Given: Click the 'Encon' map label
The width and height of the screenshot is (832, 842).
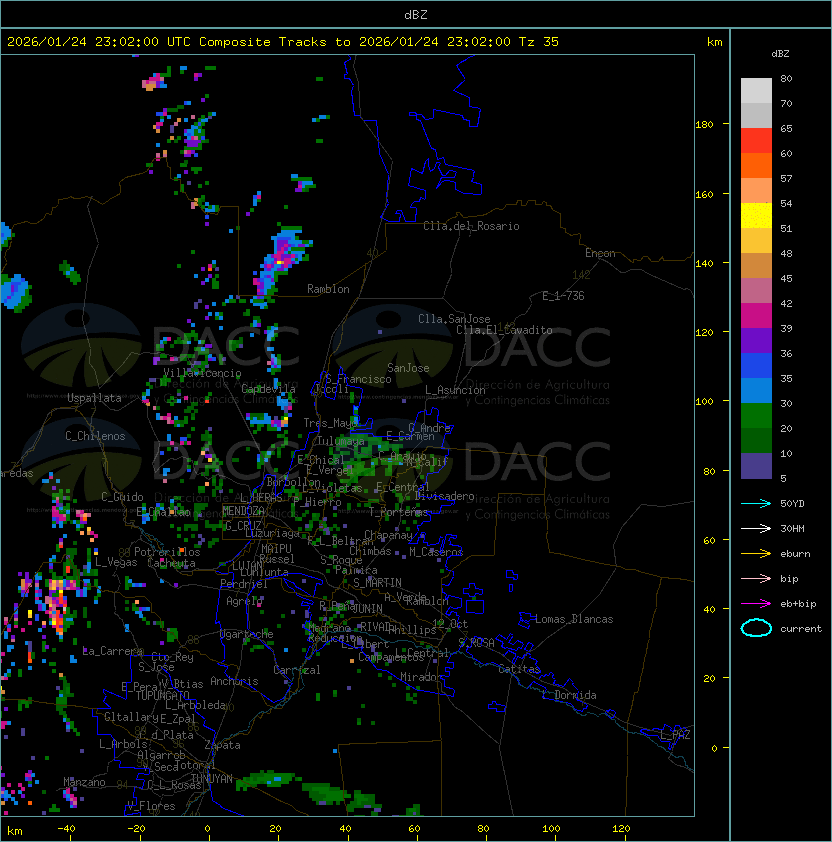Looking at the screenshot, I should coord(600,253).
